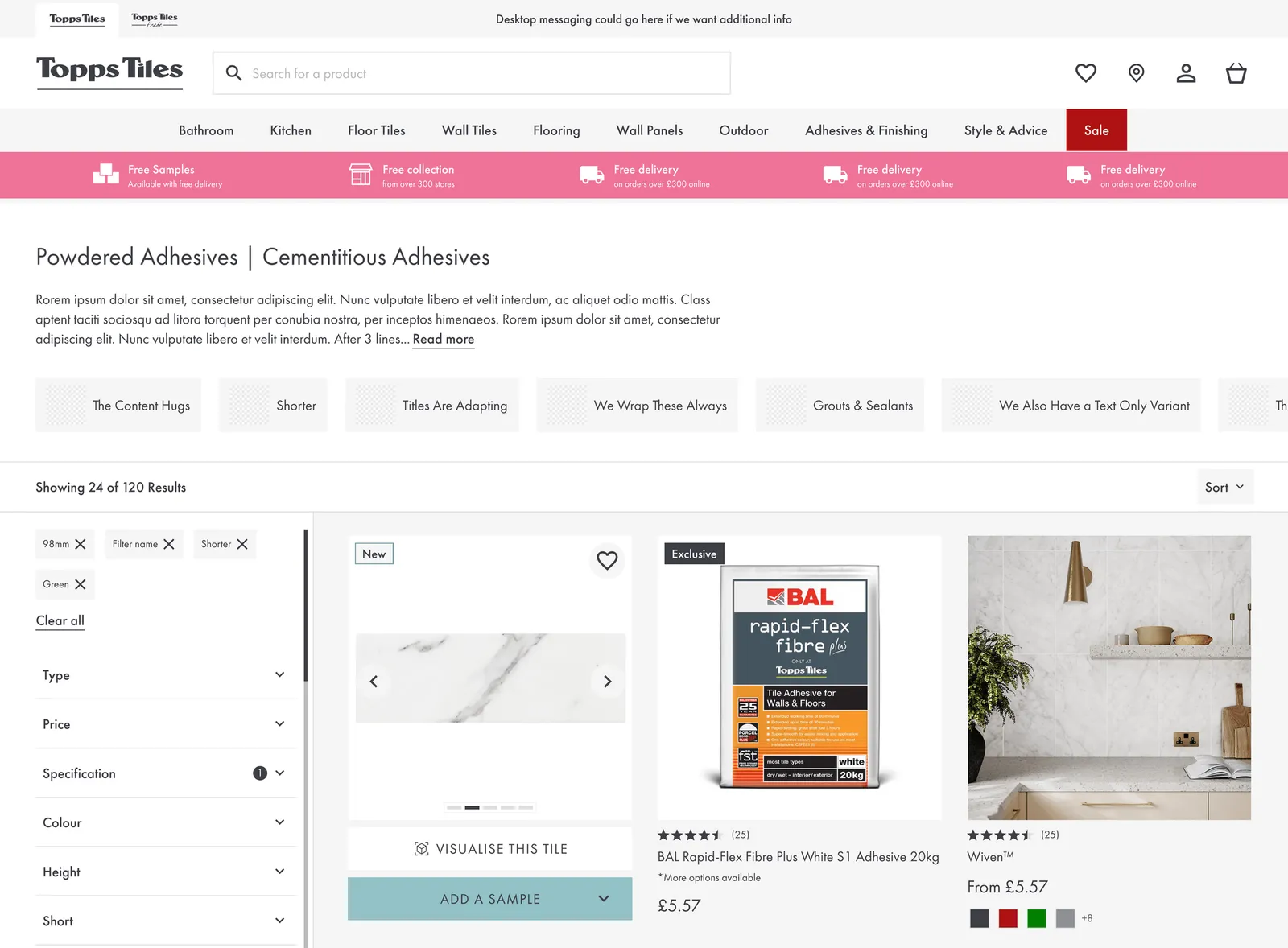Open the wishlist heart icon in header
The image size is (1288, 948).
1086,73
